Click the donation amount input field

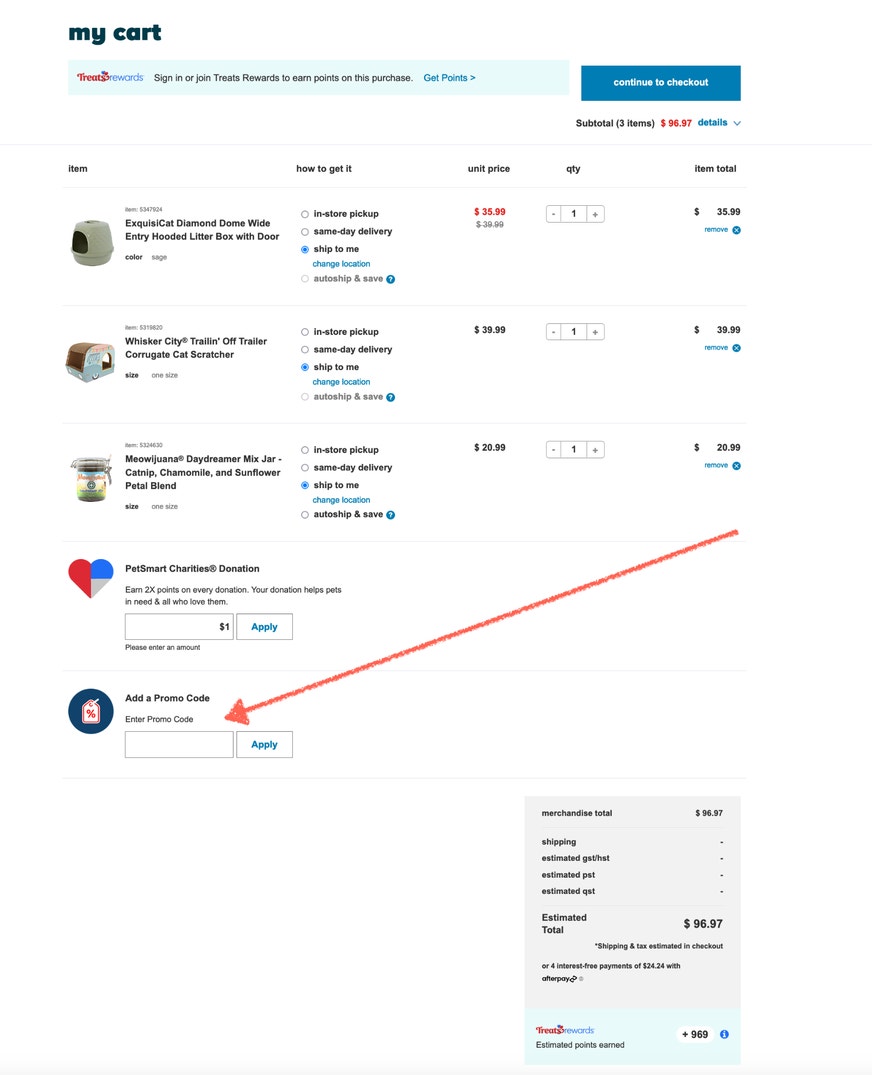click(179, 627)
